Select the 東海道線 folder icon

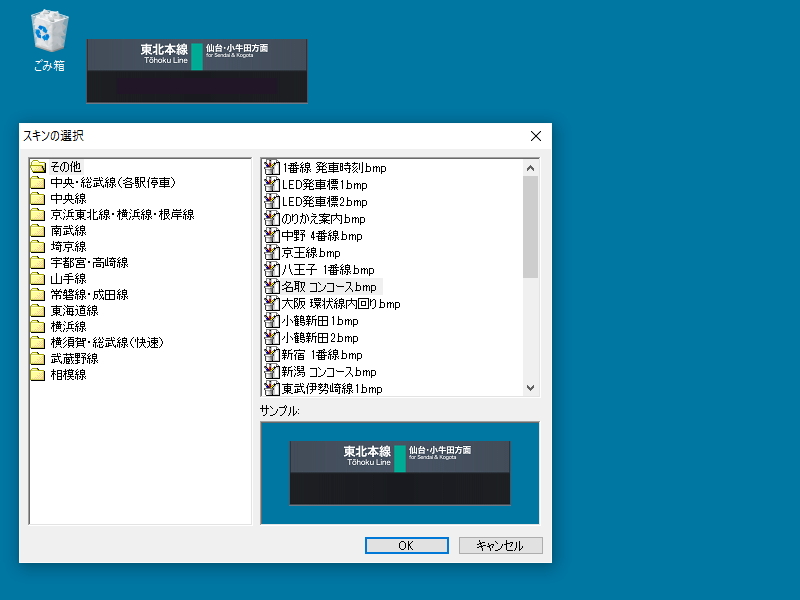pyautogui.click(x=38, y=311)
